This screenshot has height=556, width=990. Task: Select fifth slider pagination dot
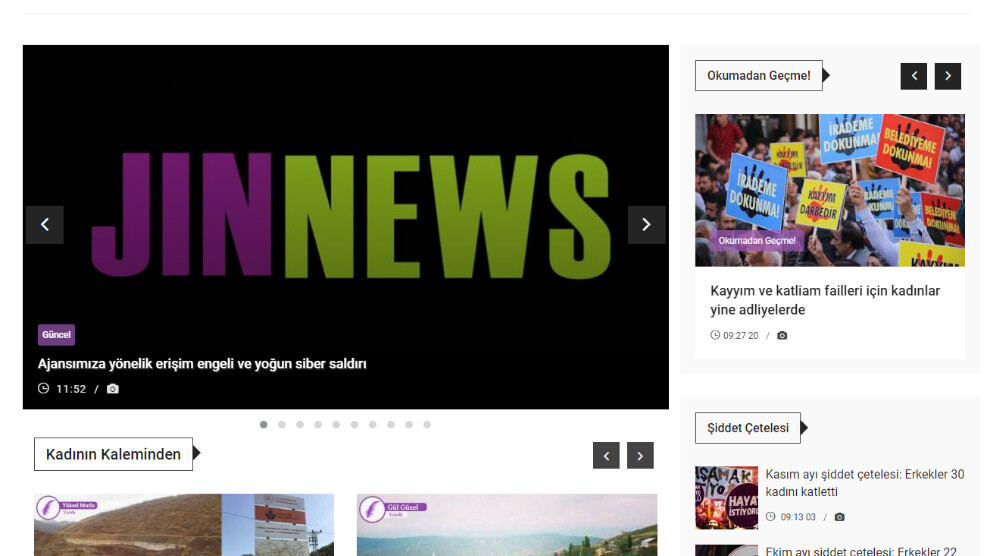coord(337,425)
